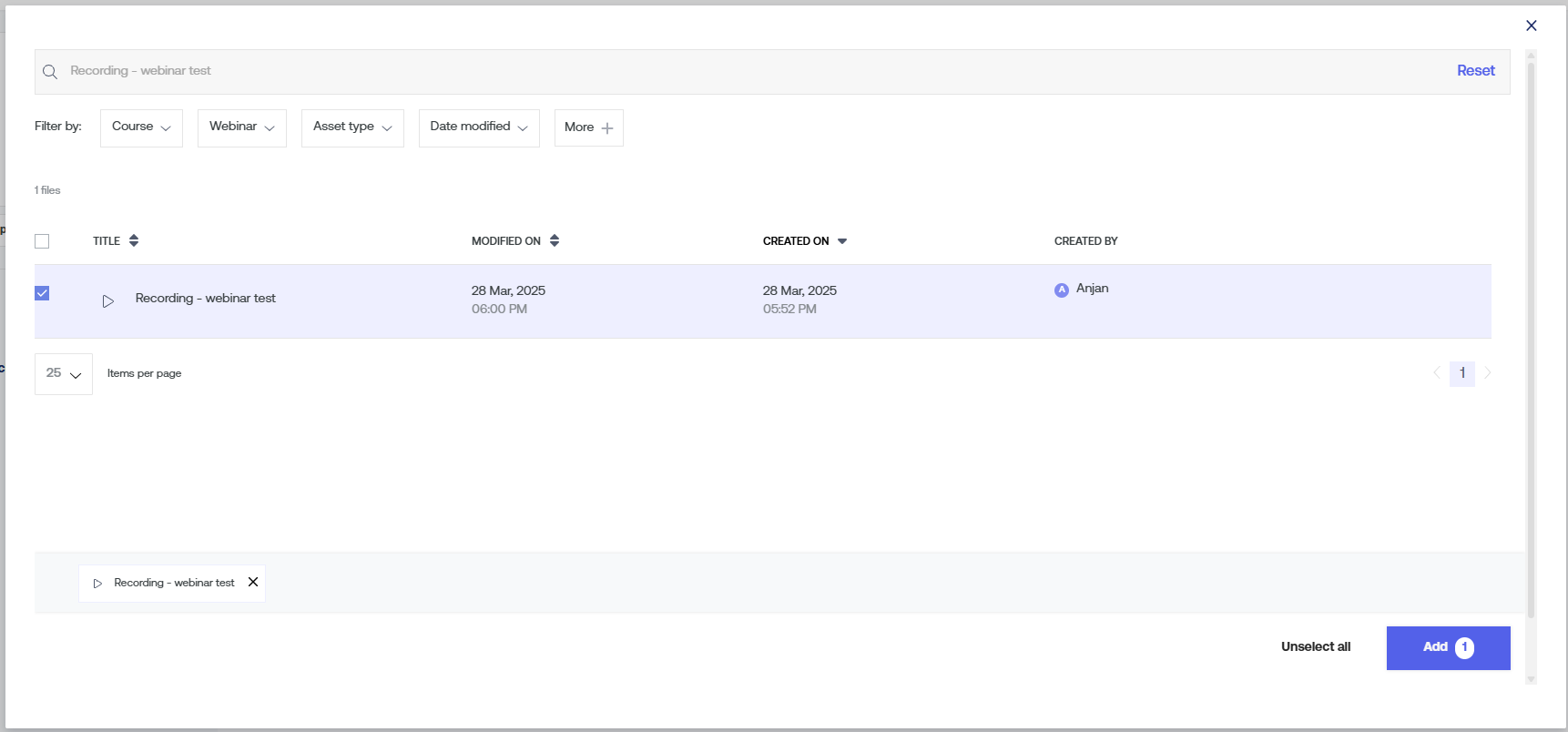This screenshot has height=732, width=1568.
Task: Tick the select-all checkbox in the header
Action: coord(42,241)
